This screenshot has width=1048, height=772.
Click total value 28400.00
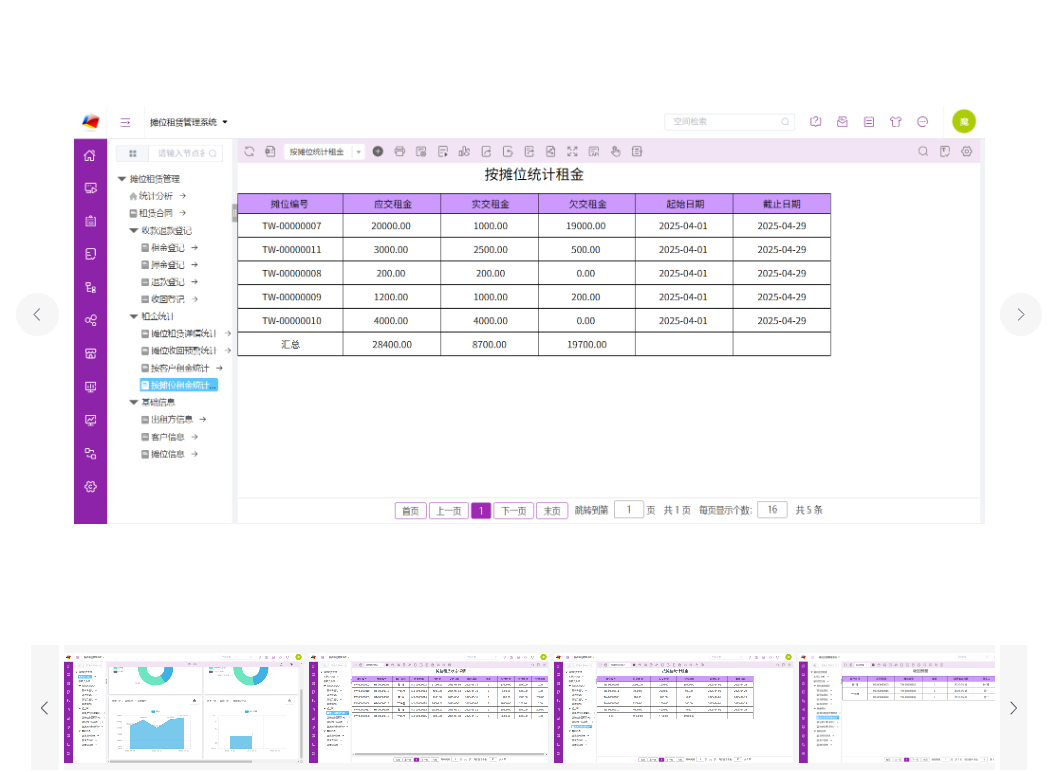click(x=392, y=344)
